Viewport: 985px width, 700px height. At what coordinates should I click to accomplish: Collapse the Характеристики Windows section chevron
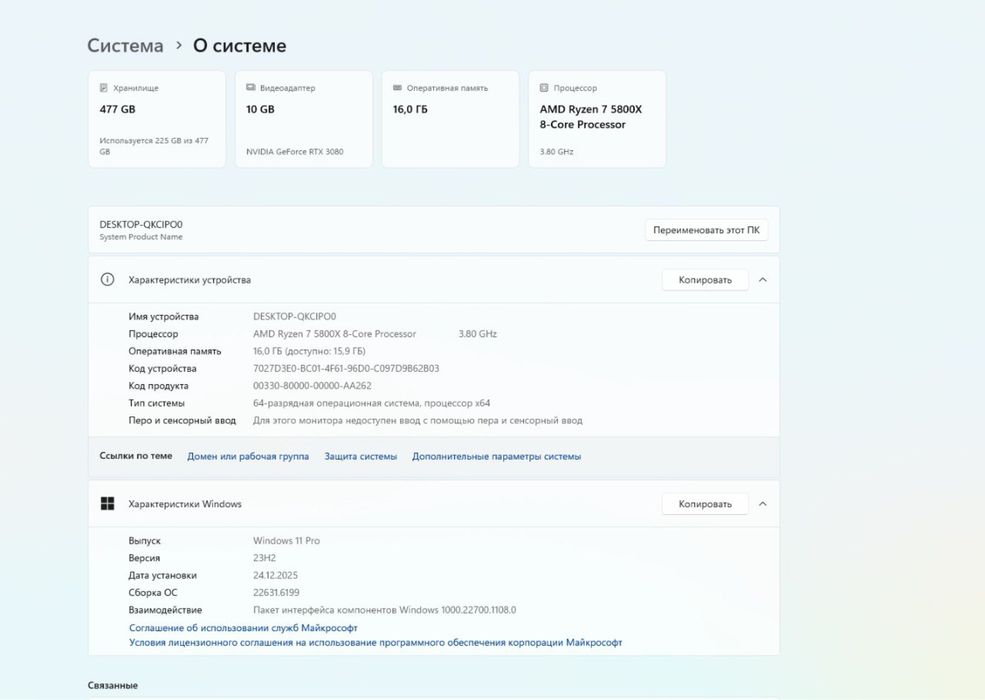763,504
